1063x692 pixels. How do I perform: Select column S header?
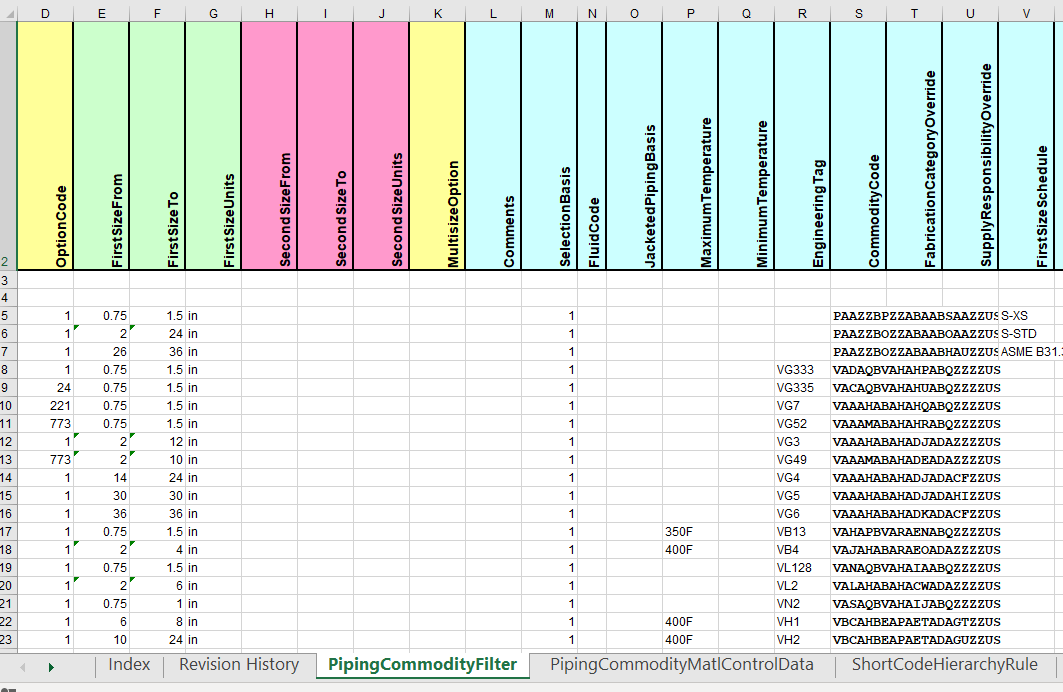click(x=858, y=14)
